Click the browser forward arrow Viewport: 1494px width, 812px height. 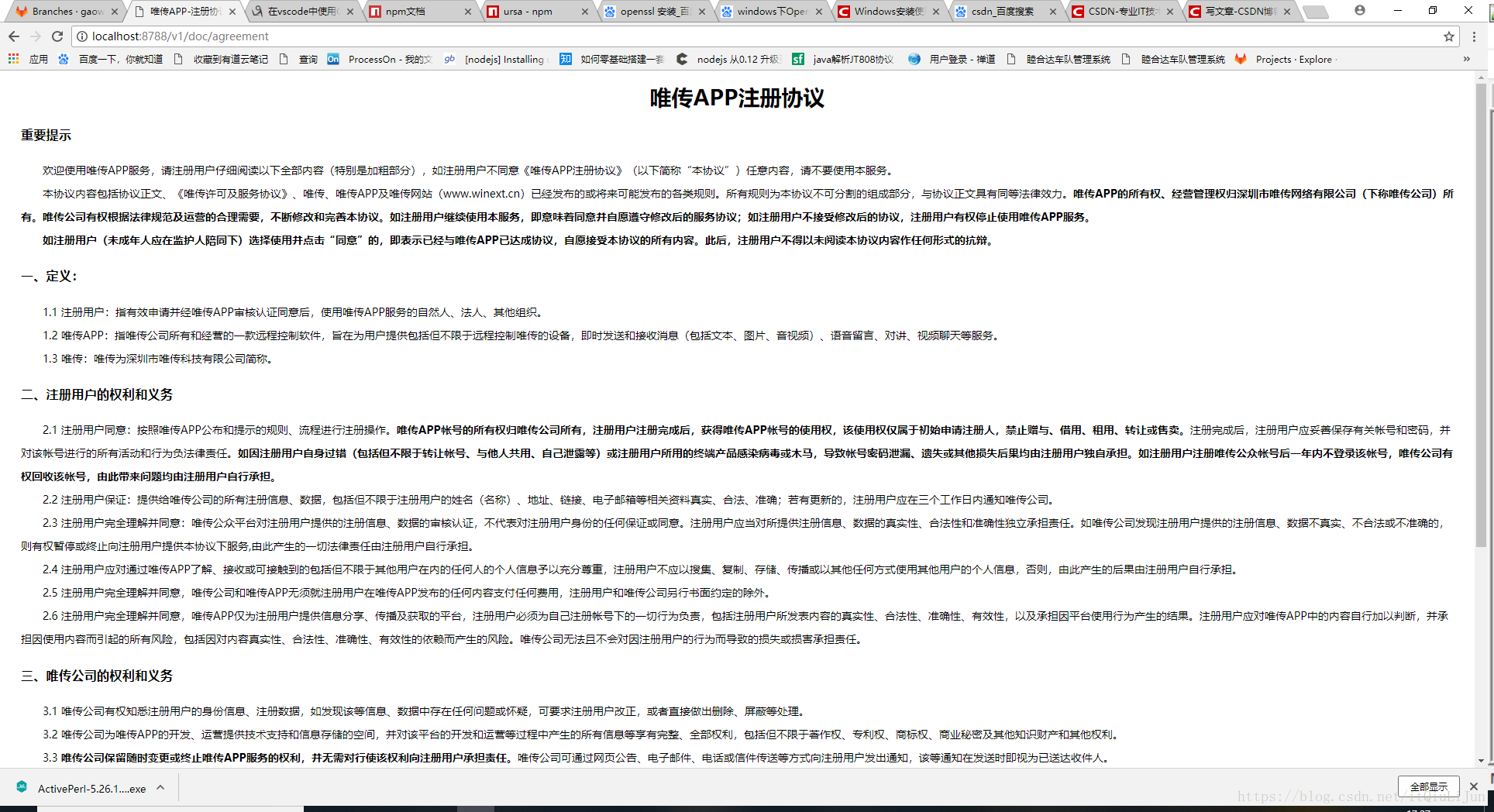[36, 36]
